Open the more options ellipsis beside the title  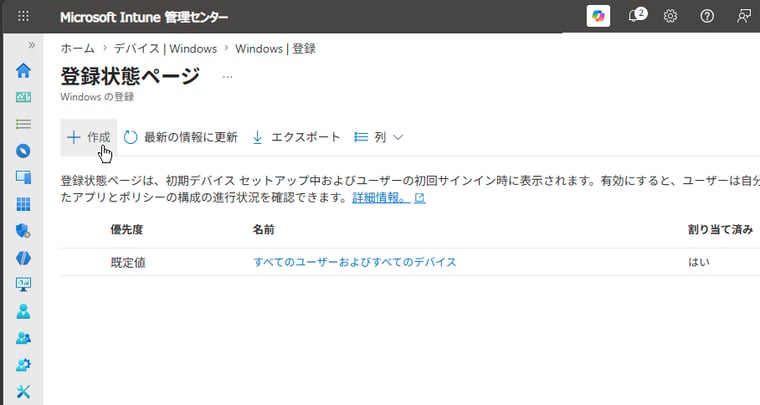coord(227,77)
